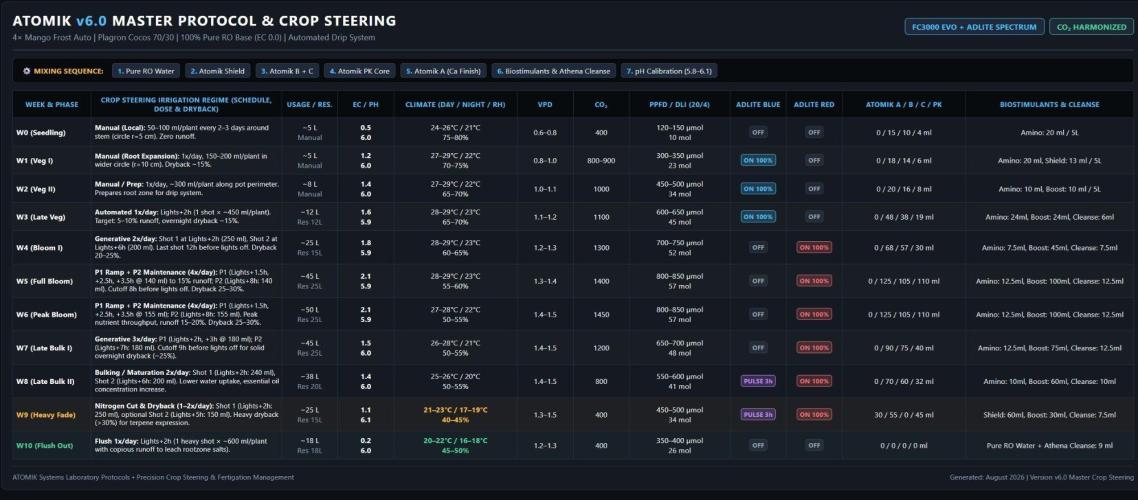1138x500 pixels.
Task: Click the VPD value '0.6–0.8' in W0
Action: [545, 132]
